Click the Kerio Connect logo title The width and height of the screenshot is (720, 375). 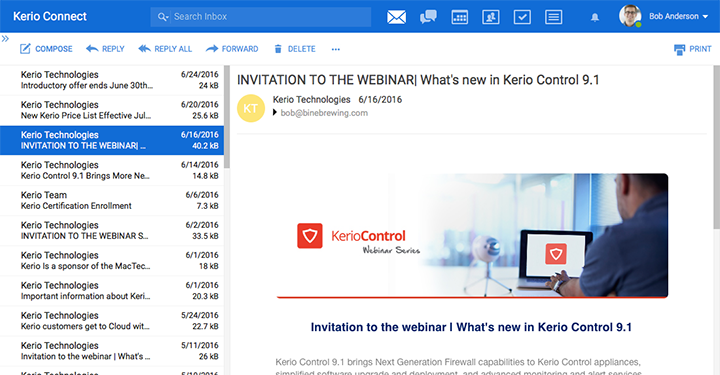(50, 17)
